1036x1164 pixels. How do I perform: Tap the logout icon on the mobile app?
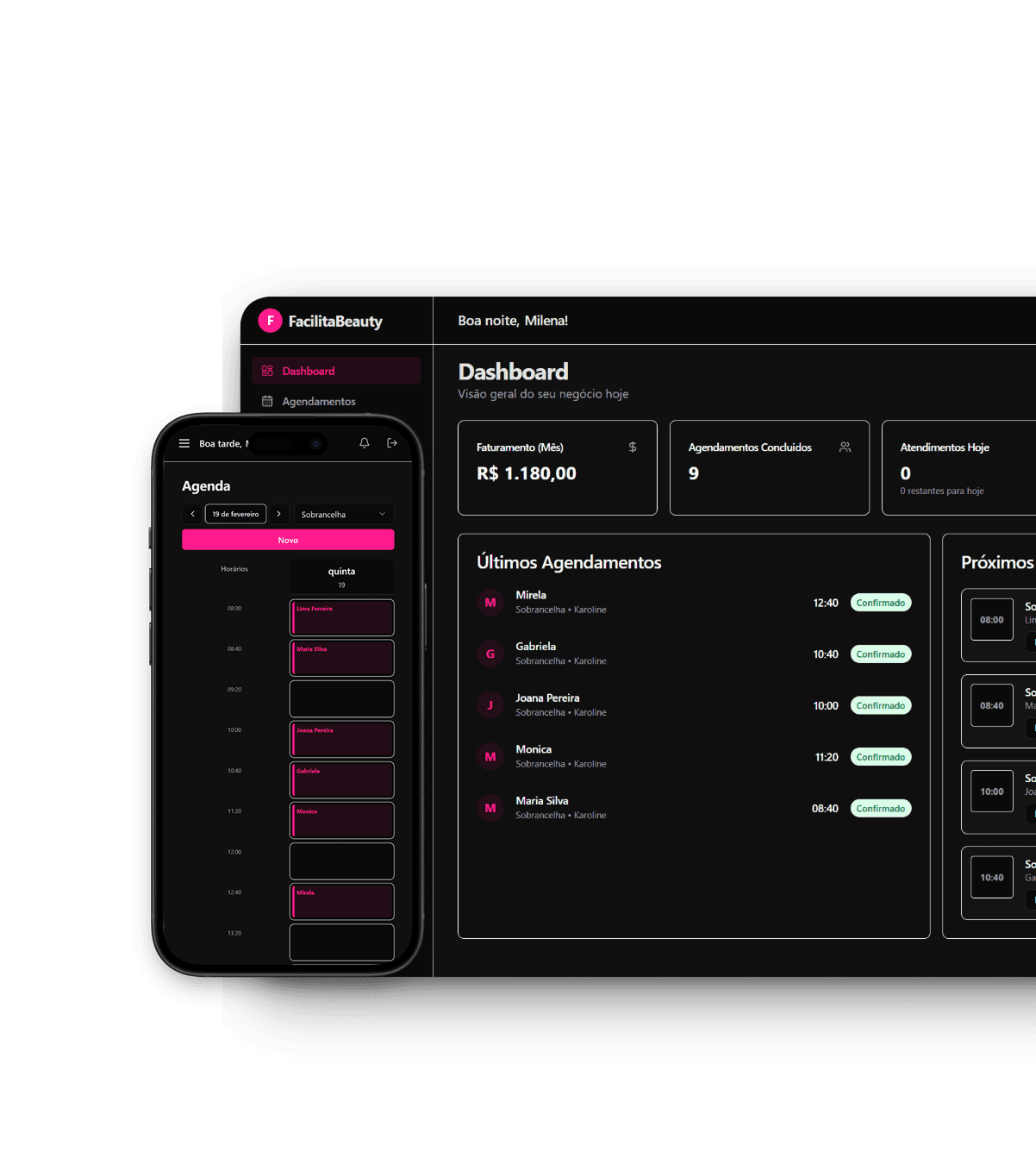coord(392,442)
